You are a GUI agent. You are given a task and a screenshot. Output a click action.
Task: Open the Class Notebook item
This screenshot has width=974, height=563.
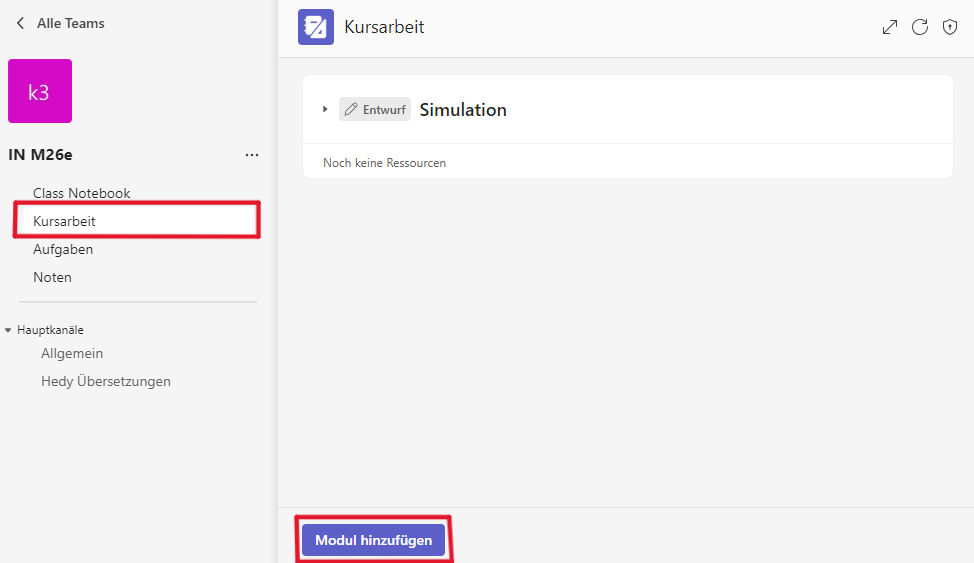tap(81, 193)
